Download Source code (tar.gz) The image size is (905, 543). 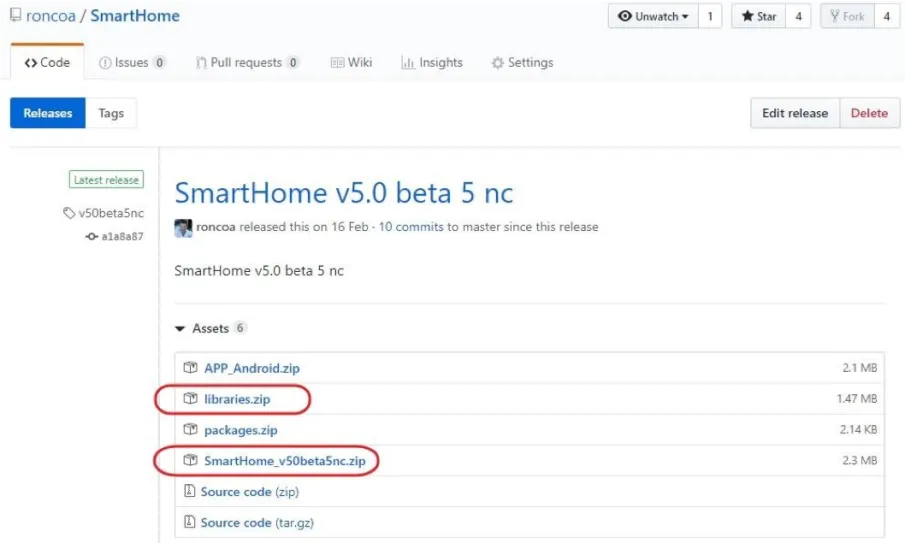(x=257, y=523)
